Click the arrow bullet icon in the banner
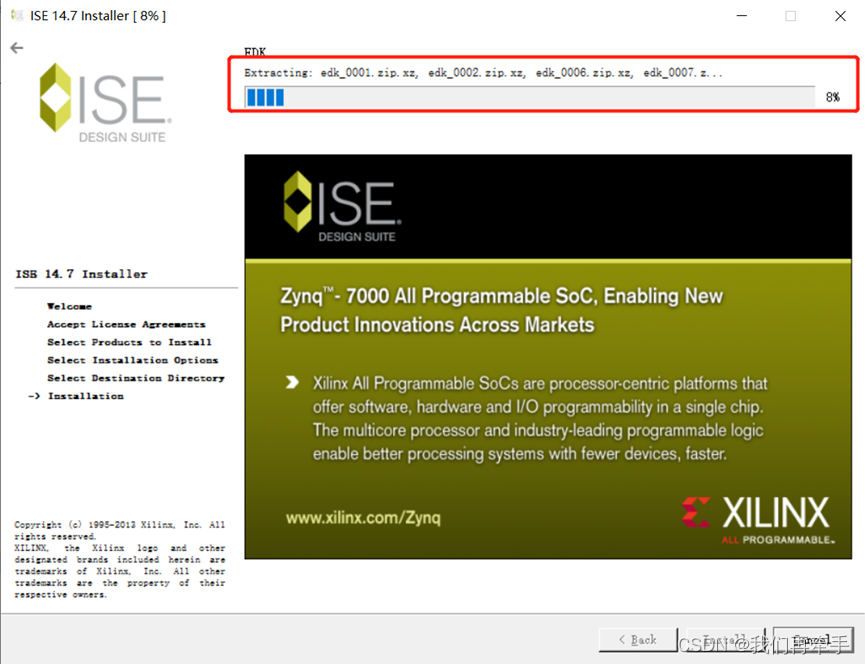865x664 pixels. click(x=292, y=382)
